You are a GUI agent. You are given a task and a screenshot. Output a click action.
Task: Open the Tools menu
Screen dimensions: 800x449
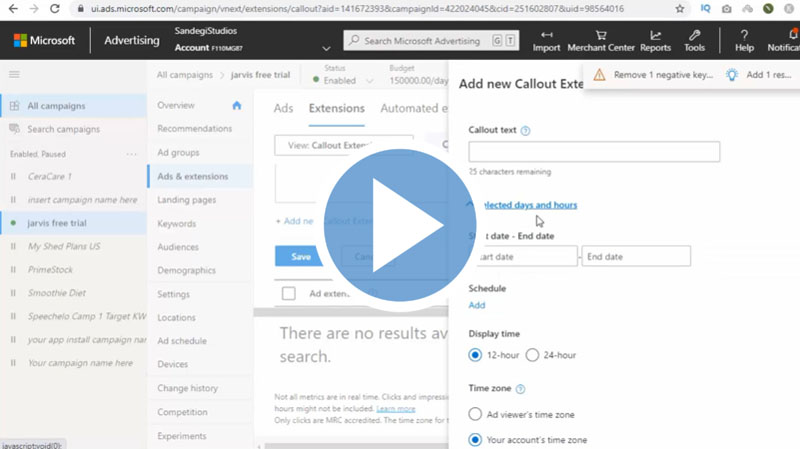tap(694, 41)
